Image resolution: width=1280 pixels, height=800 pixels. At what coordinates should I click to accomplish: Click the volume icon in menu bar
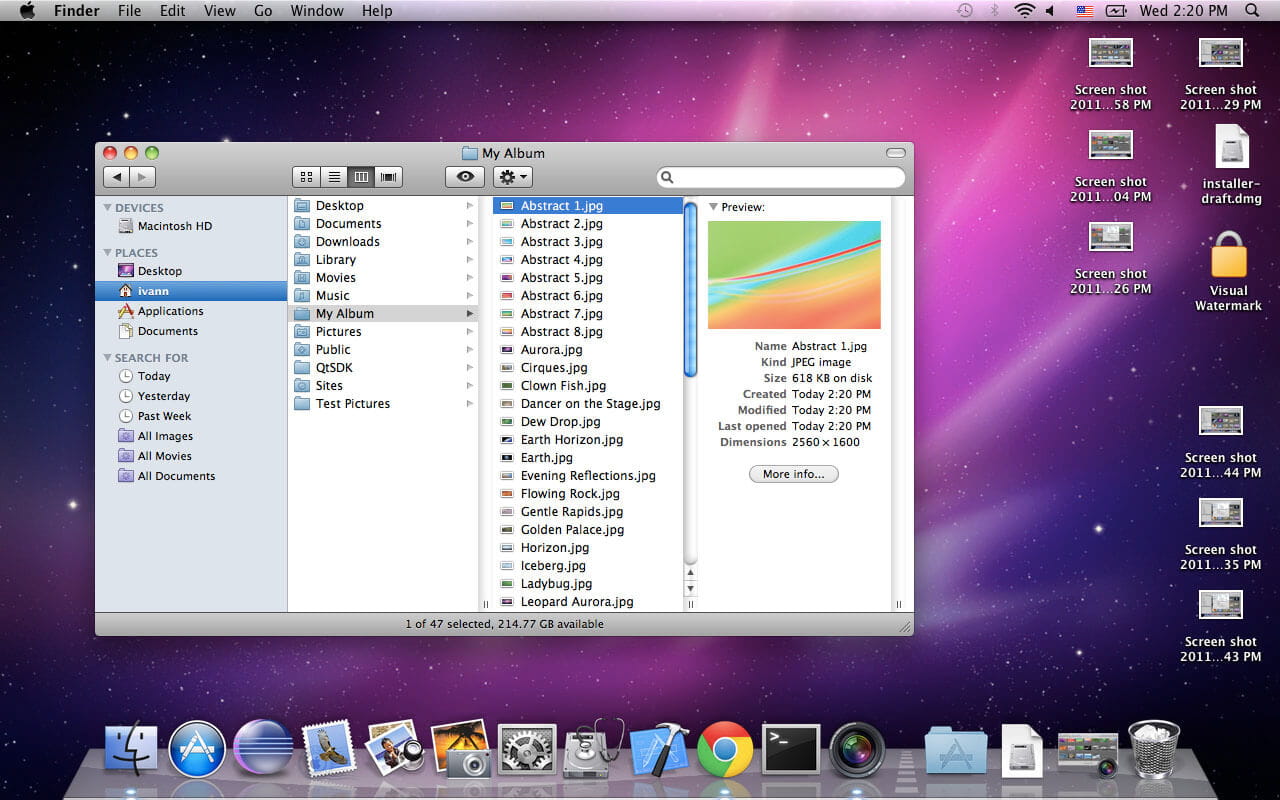pyautogui.click(x=1051, y=11)
